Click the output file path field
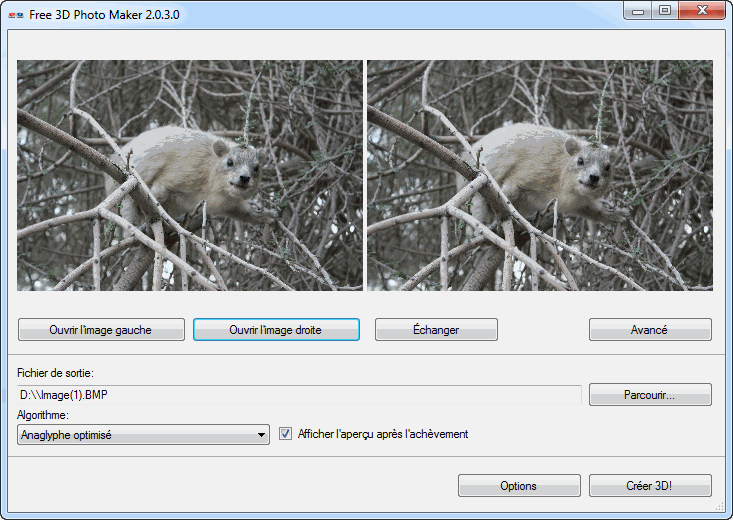The image size is (733, 520). pos(299,395)
